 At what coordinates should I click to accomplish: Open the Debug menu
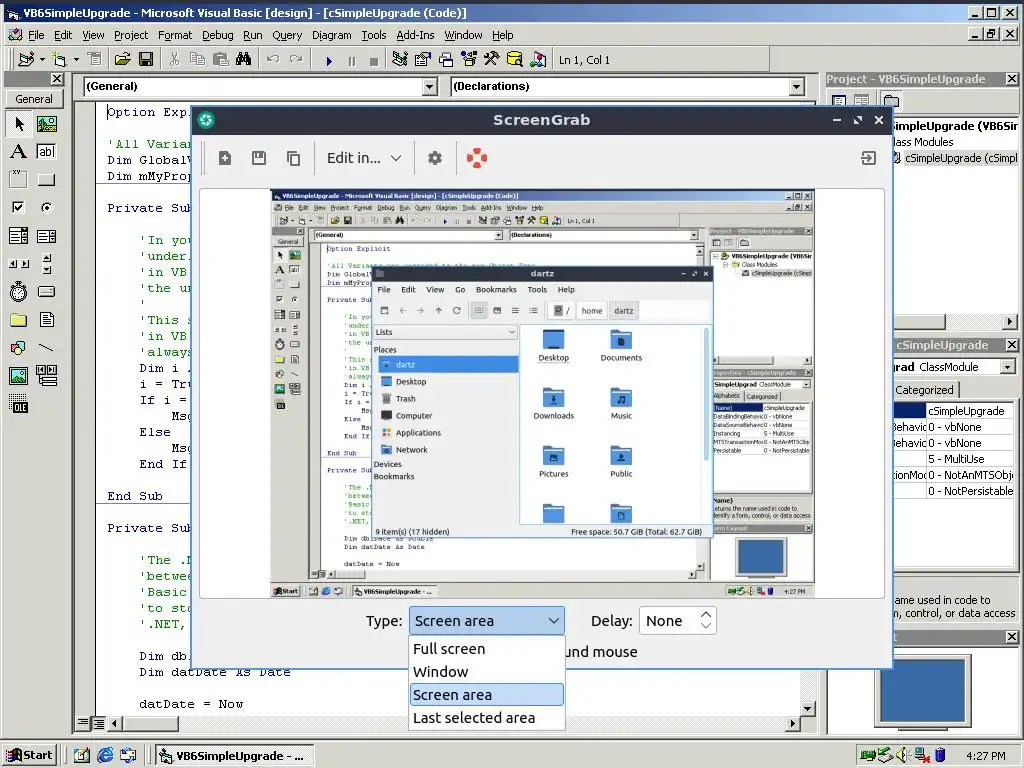217,35
